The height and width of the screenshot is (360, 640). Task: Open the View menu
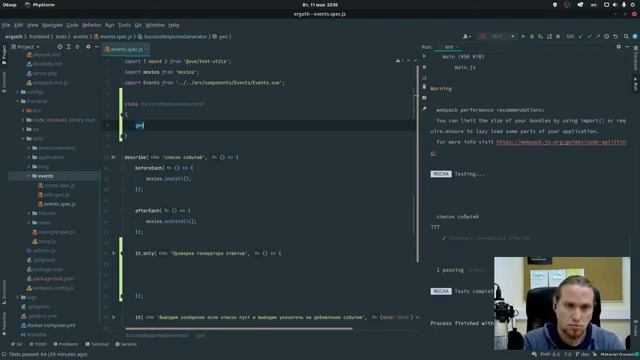pyautogui.click(x=33, y=25)
